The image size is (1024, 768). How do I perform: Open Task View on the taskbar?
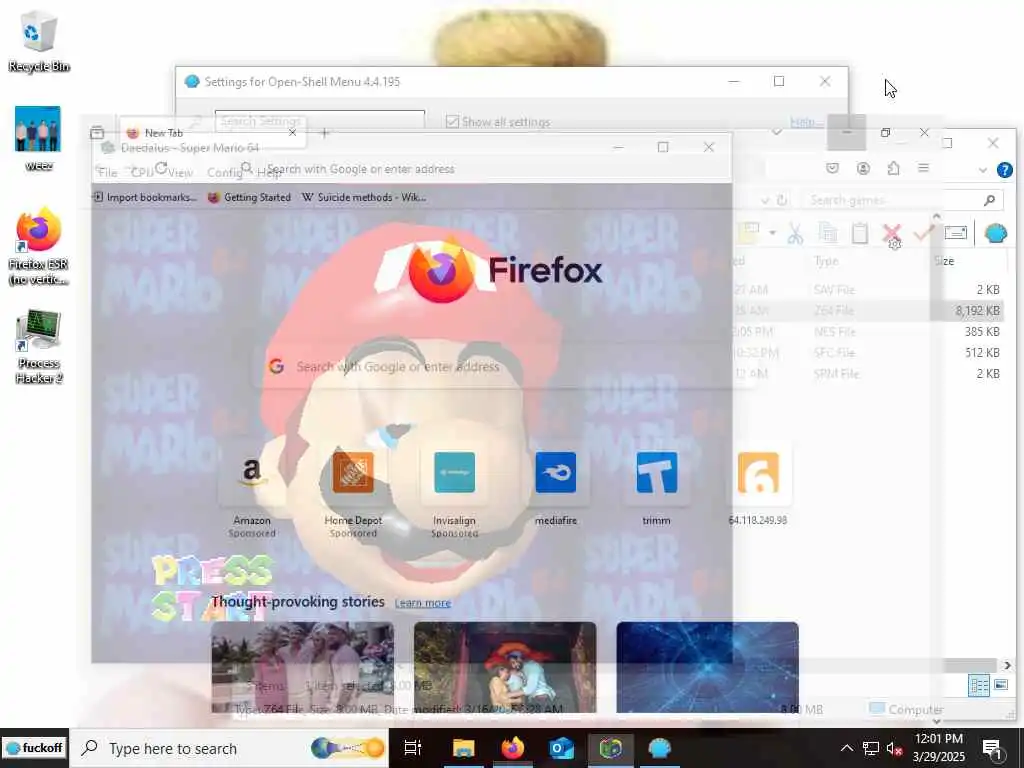pyautogui.click(x=413, y=748)
